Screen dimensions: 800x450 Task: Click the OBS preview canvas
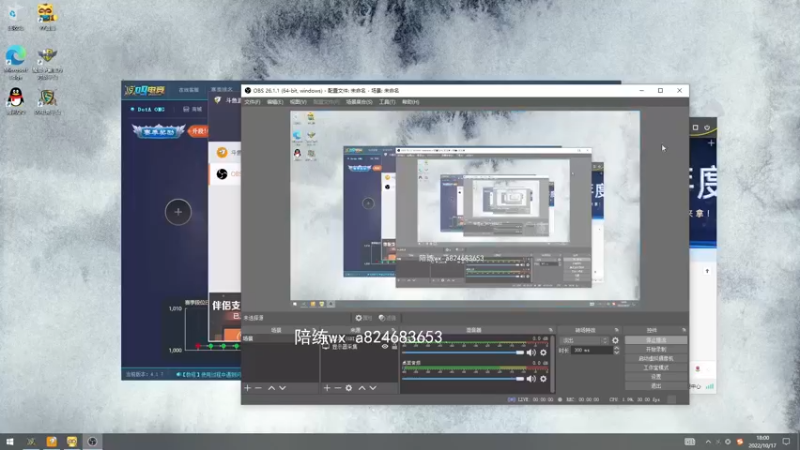465,206
